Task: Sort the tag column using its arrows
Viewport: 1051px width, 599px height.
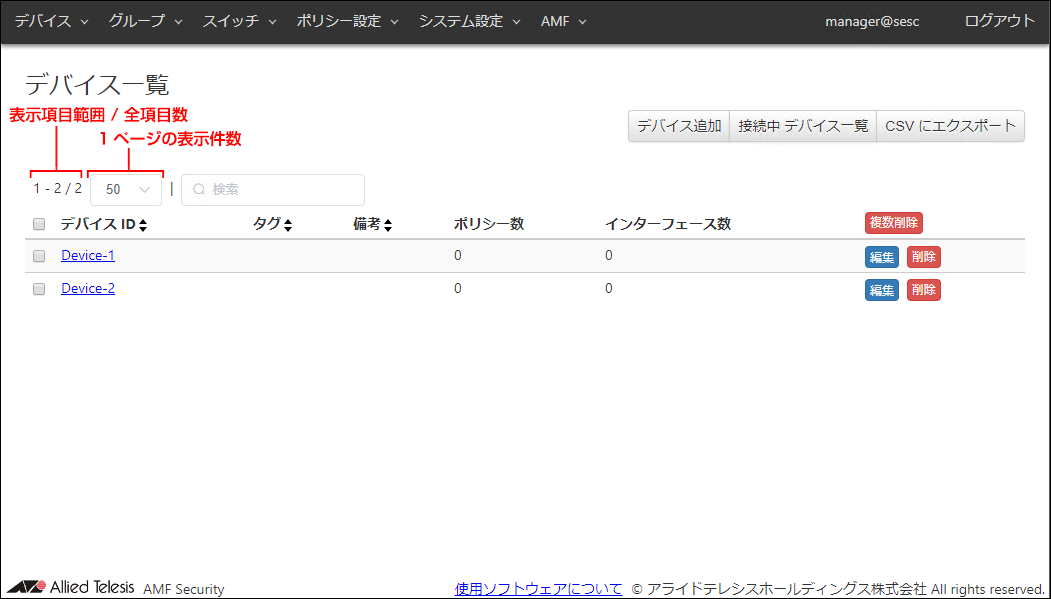Action: click(287, 226)
